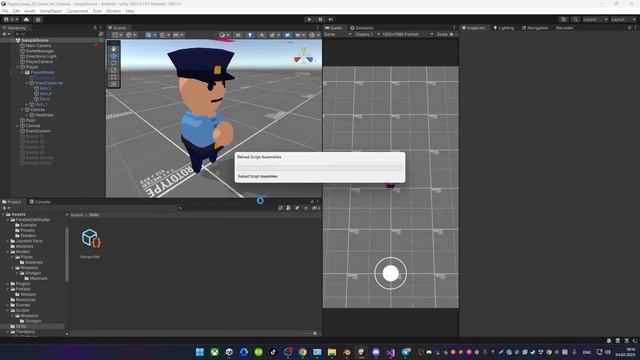The image size is (640, 360).
Task: Open File menu
Action: click(x=5, y=11)
